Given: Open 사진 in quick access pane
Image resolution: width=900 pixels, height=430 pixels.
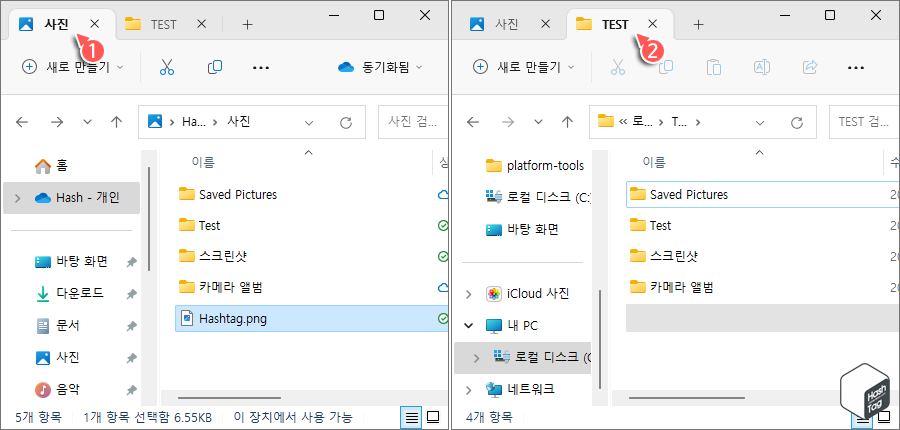Looking at the screenshot, I should (x=58, y=358).
